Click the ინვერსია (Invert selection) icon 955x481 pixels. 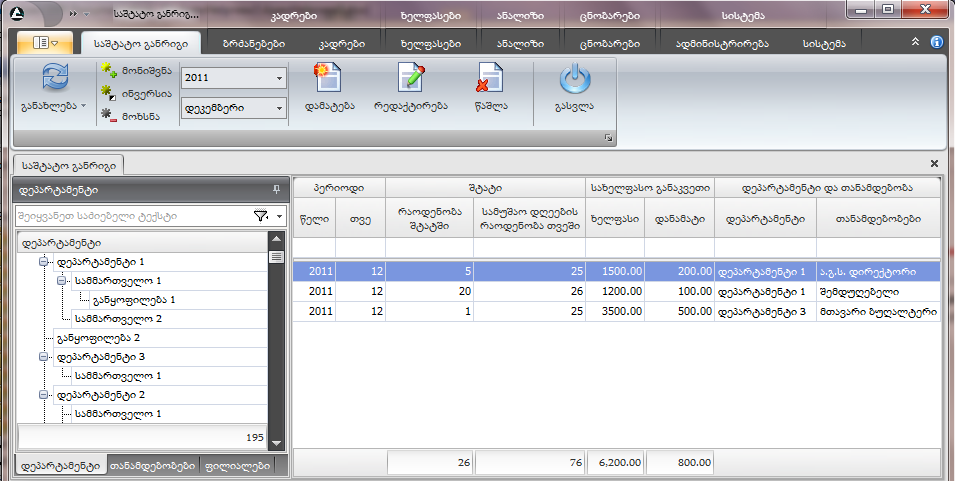point(110,93)
